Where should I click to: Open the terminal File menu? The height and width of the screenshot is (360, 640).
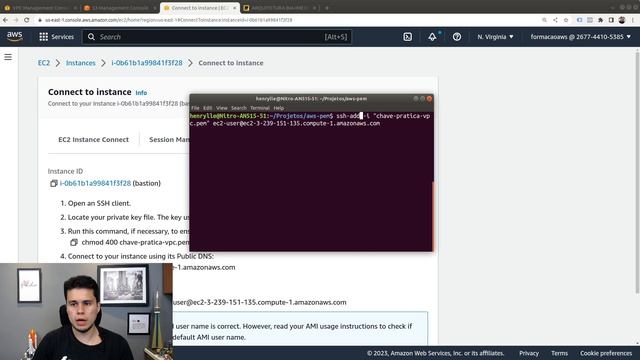[x=196, y=108]
